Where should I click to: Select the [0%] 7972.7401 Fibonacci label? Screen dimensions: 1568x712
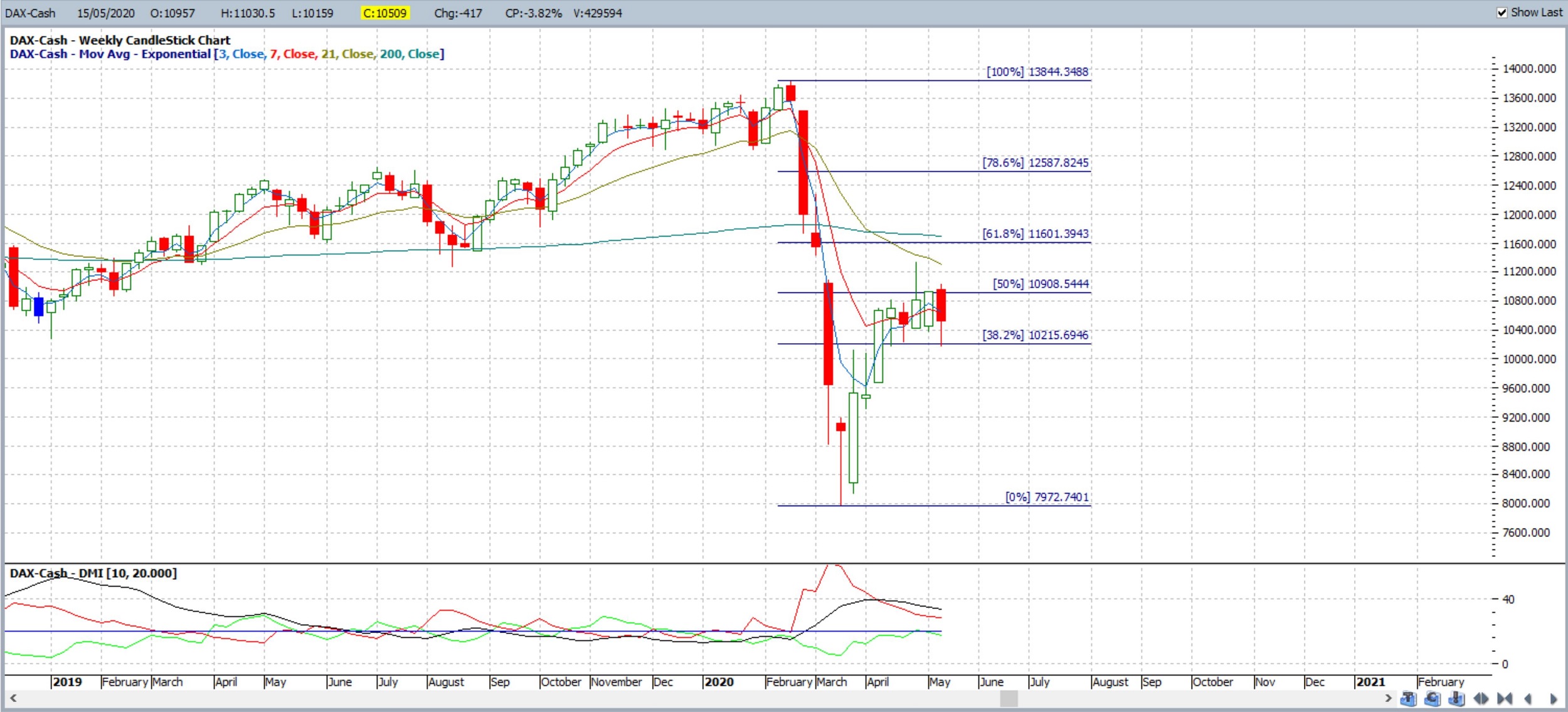tap(1047, 497)
